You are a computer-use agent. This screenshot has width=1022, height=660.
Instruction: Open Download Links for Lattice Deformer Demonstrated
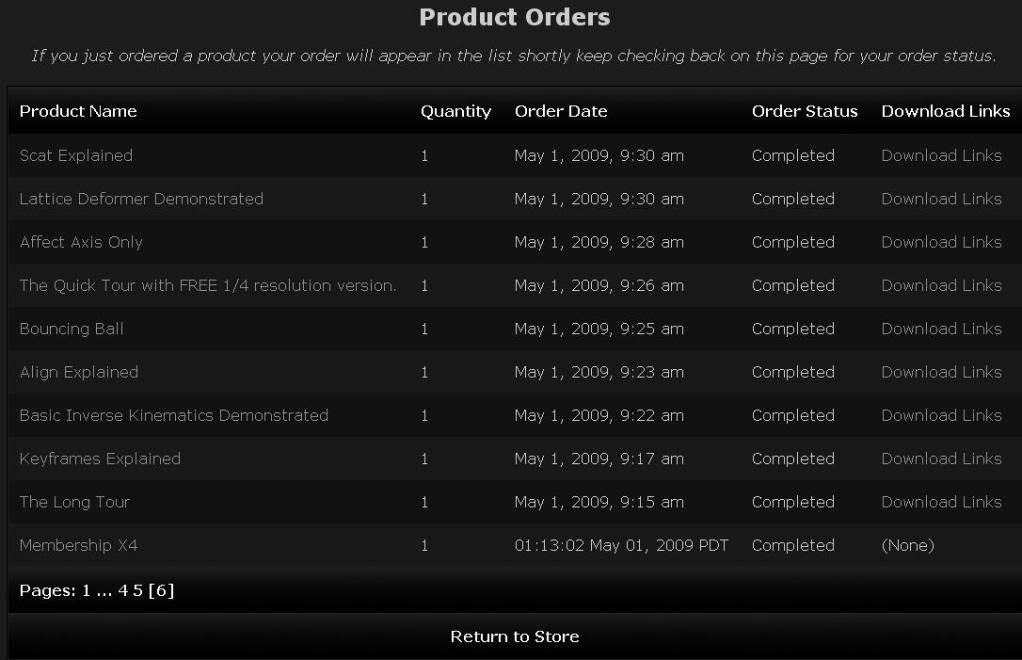click(941, 199)
